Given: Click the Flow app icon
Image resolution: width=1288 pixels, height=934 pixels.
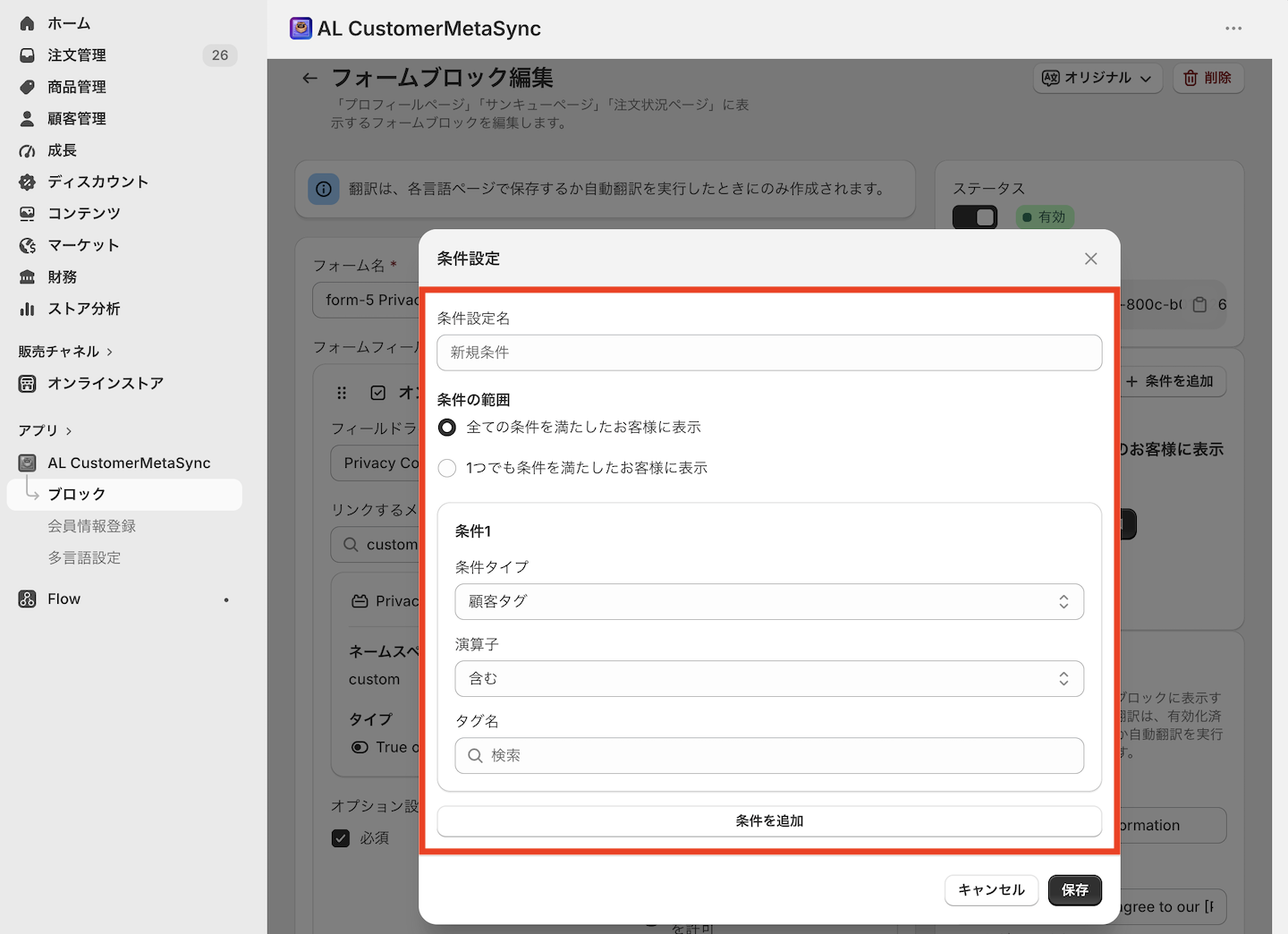Looking at the screenshot, I should pos(28,599).
